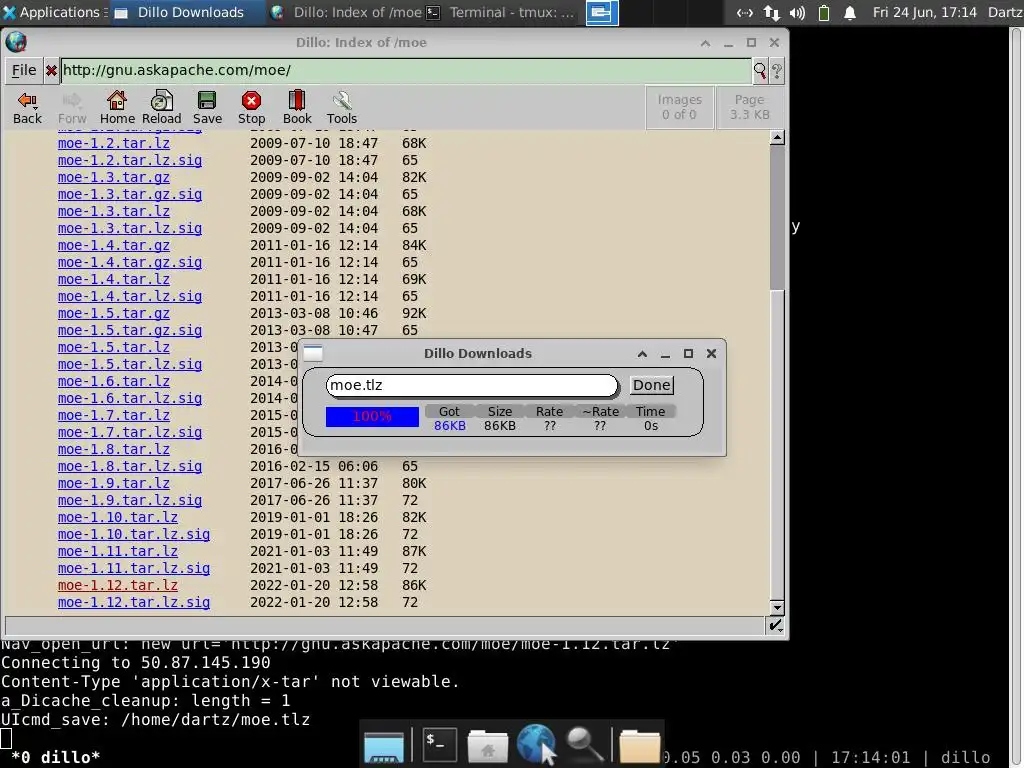Click the '2022-01-20 12:58' date of moe-1.12.tar.lz
Image resolution: width=1024 pixels, height=768 pixels.
313,585
